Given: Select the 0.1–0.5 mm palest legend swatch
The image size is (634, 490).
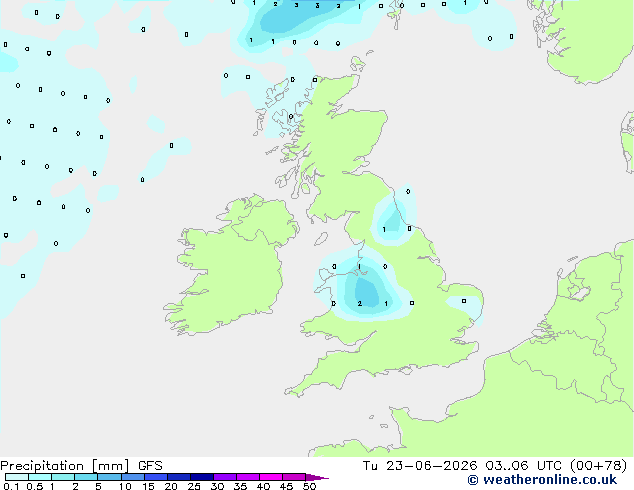Looking at the screenshot, I should pos(17,477).
